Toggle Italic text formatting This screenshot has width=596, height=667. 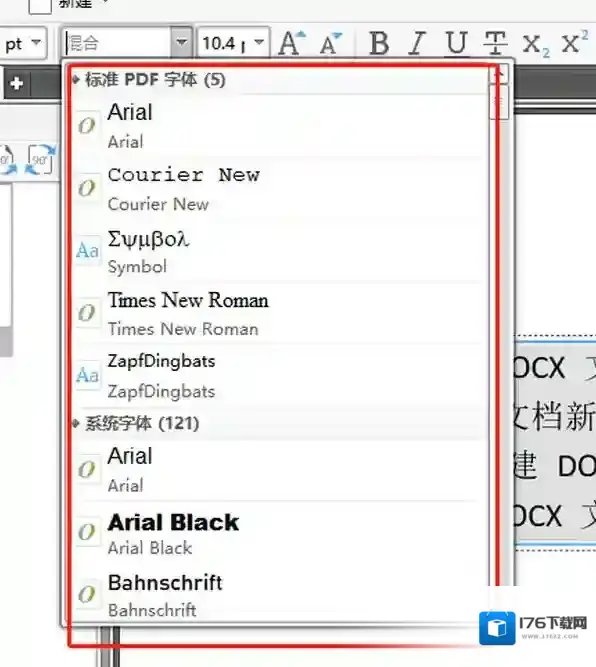tap(417, 43)
